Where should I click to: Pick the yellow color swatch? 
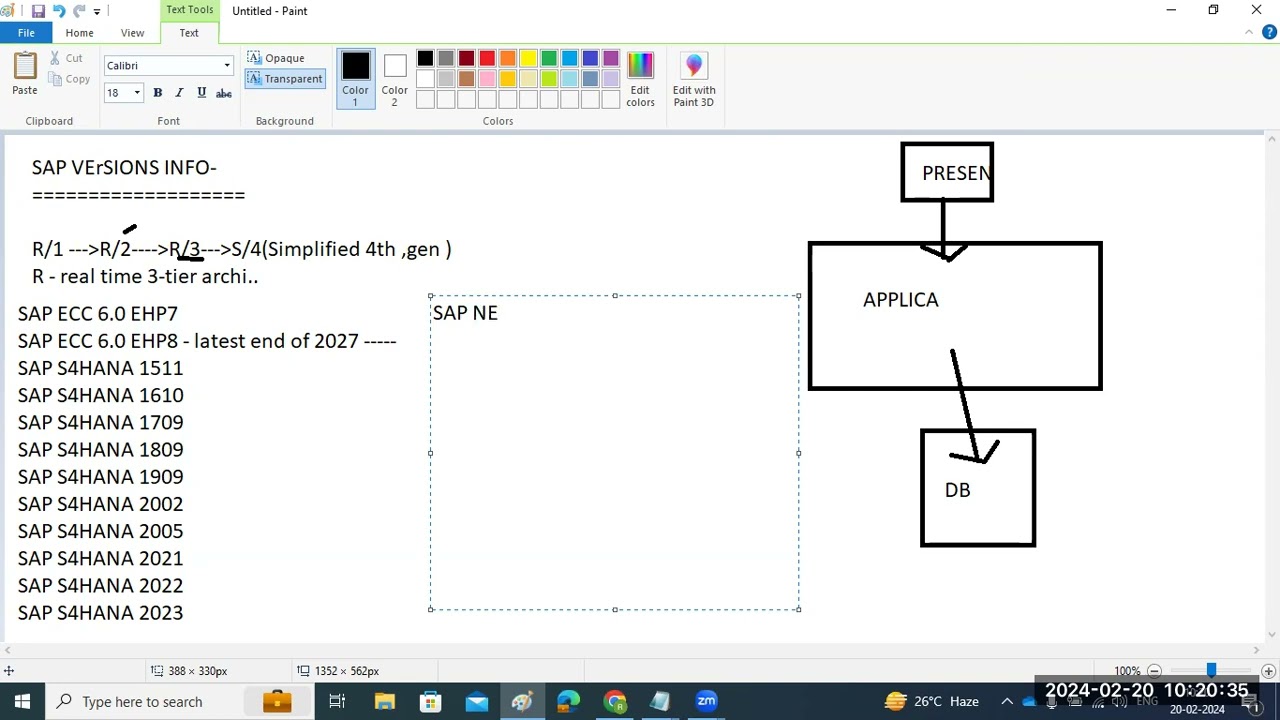click(x=528, y=59)
